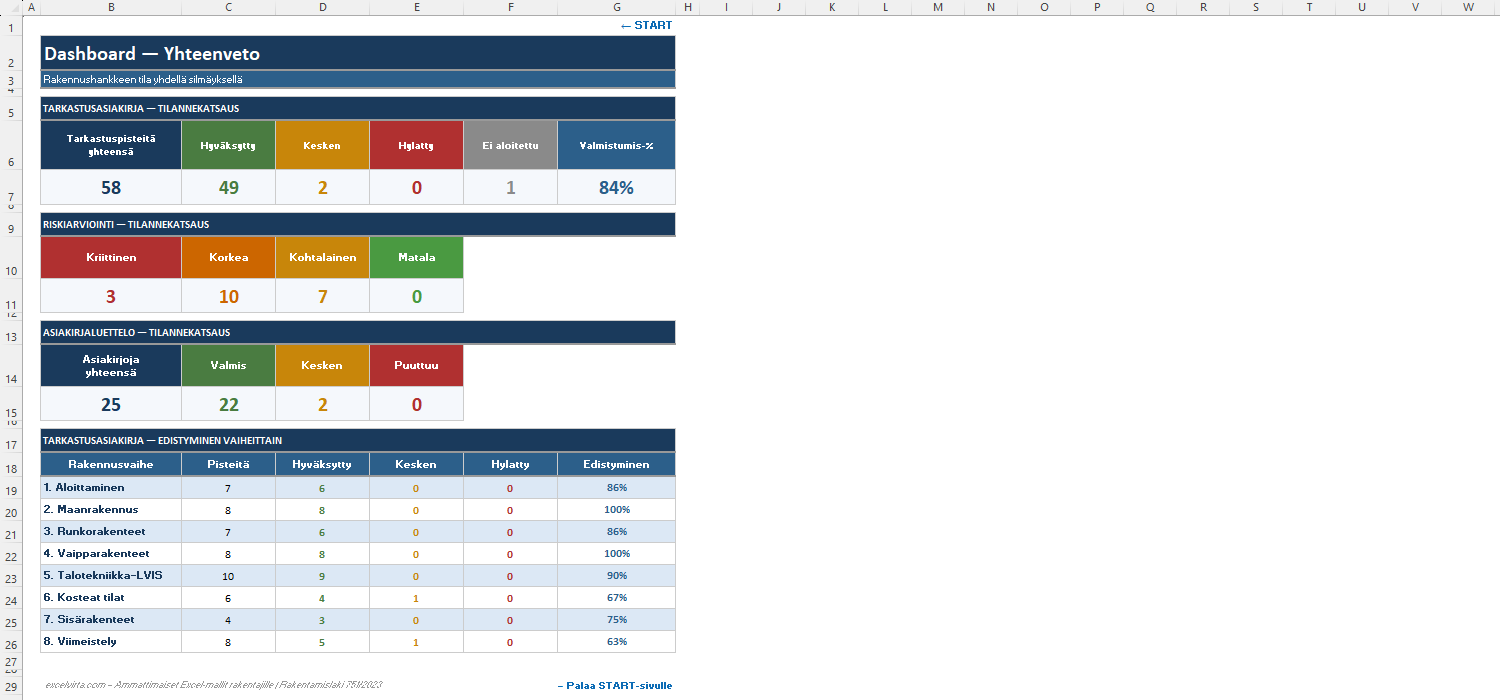Select column W header

(x=1468, y=7)
